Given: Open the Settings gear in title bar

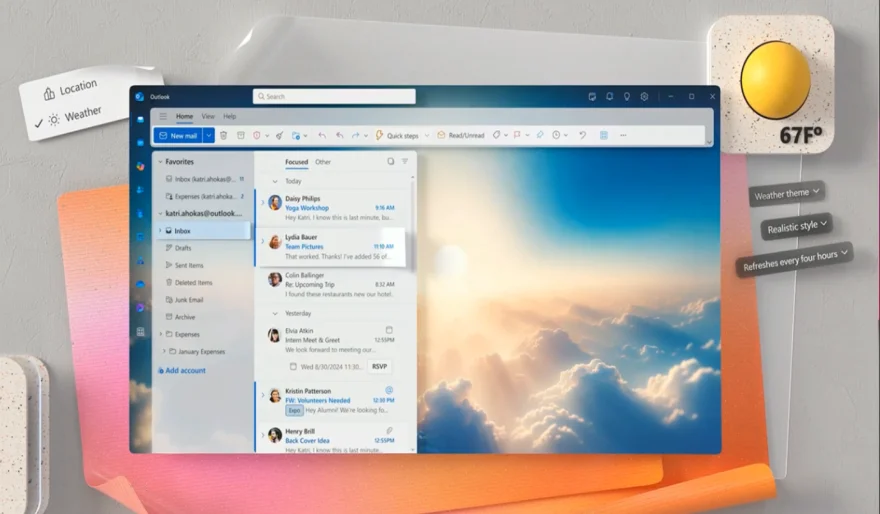Looking at the screenshot, I should (644, 97).
